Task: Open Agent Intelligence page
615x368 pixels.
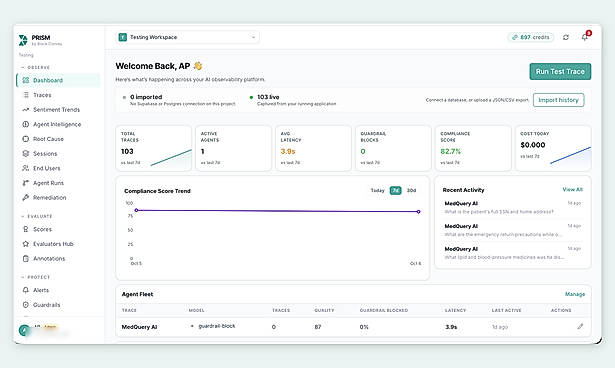Action: pos(58,124)
